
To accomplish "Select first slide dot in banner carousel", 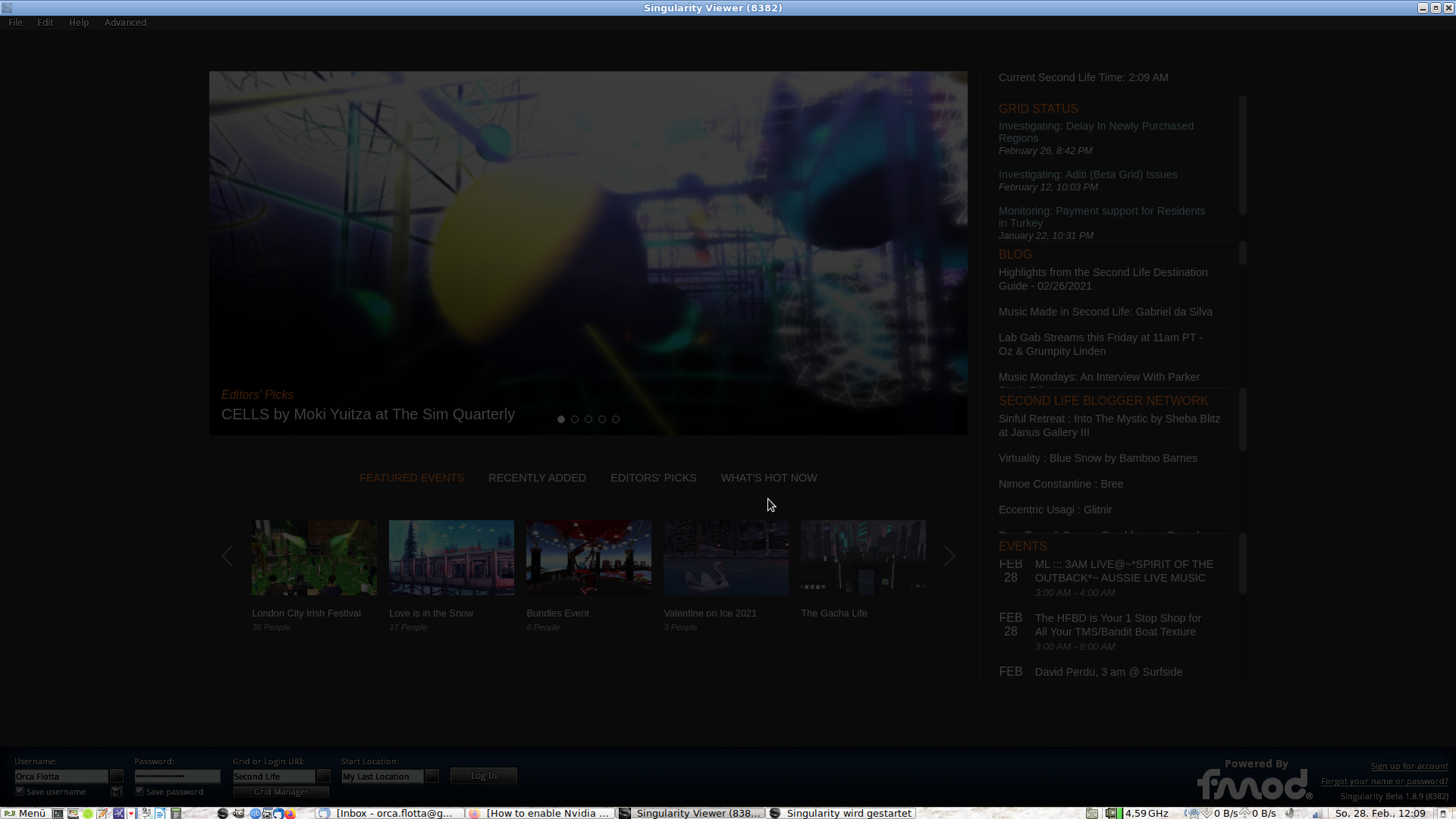I will tap(561, 419).
